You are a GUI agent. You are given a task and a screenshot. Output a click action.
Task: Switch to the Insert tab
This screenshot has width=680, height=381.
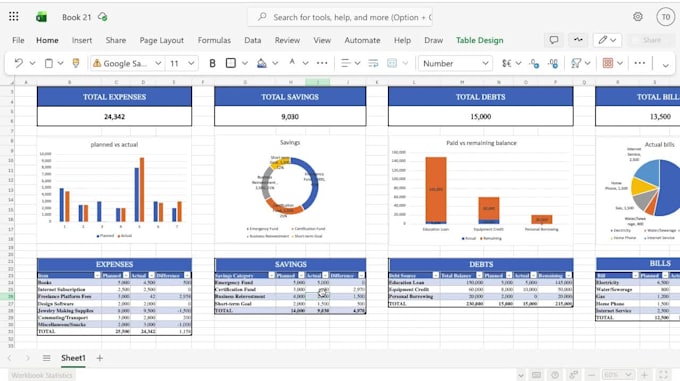[82, 40]
